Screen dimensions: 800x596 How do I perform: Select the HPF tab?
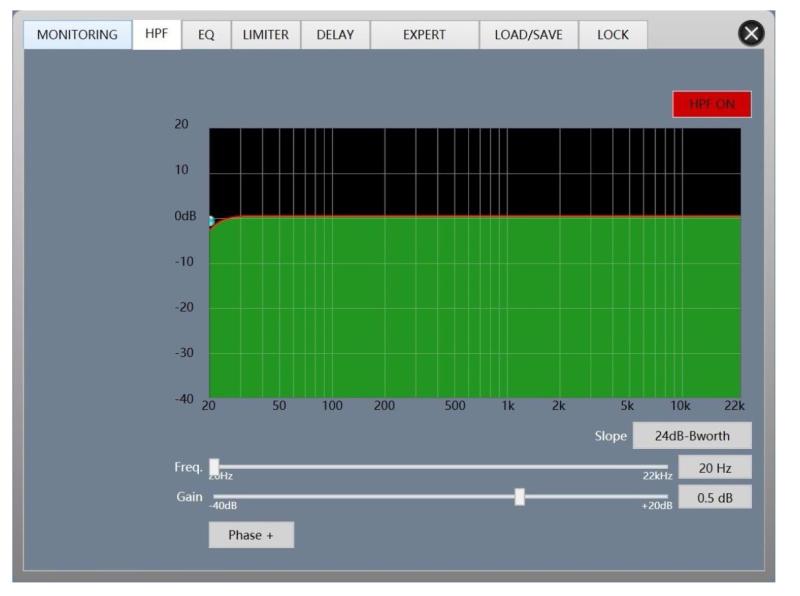click(x=156, y=34)
